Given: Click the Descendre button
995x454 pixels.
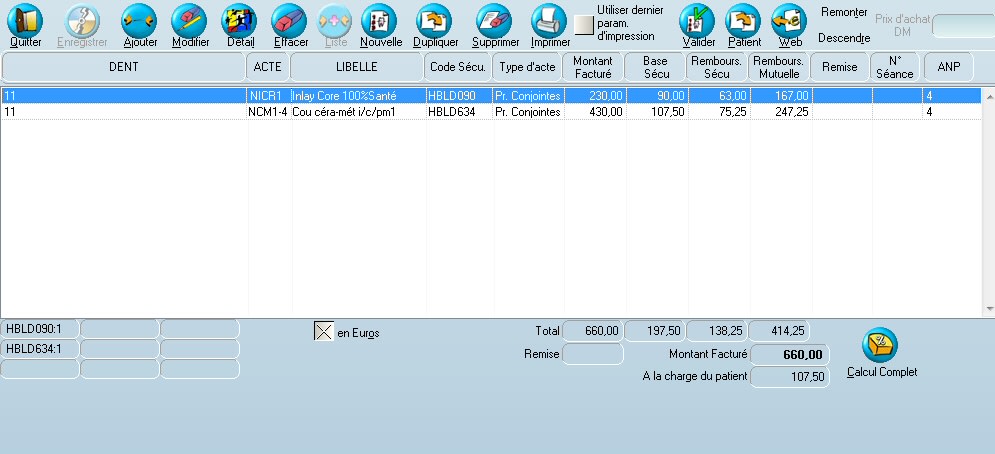Looking at the screenshot, I should [842, 38].
